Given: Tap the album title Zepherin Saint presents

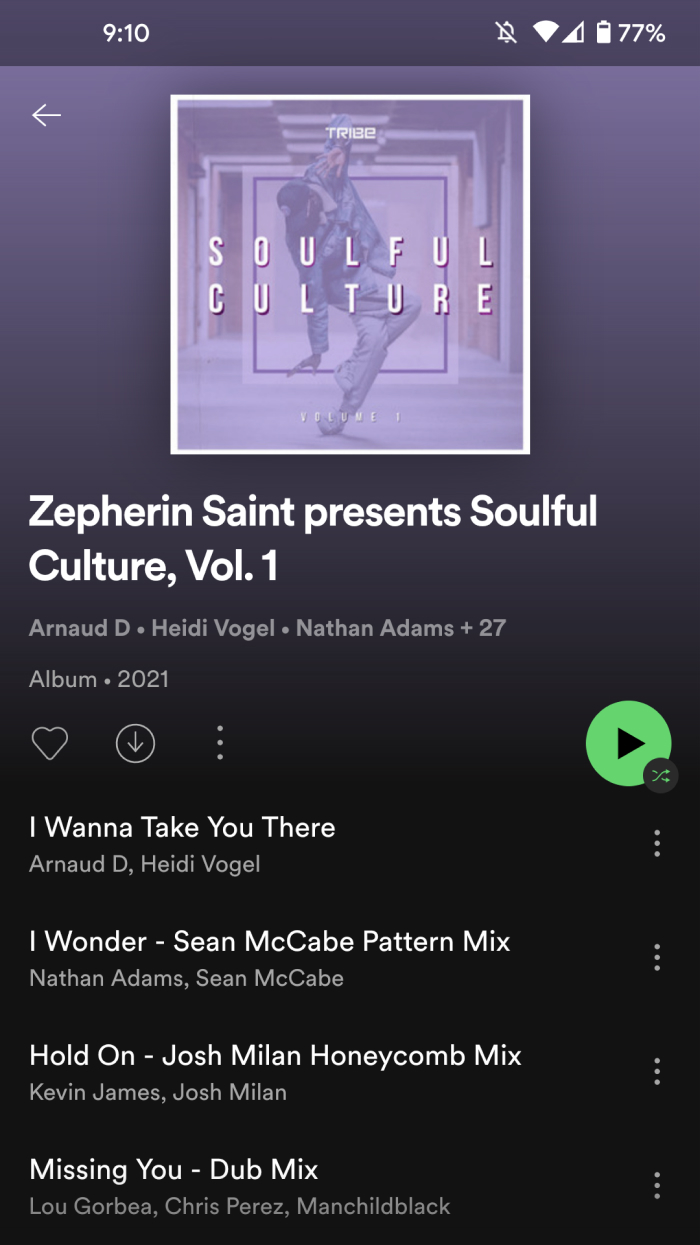Looking at the screenshot, I should click(313, 538).
